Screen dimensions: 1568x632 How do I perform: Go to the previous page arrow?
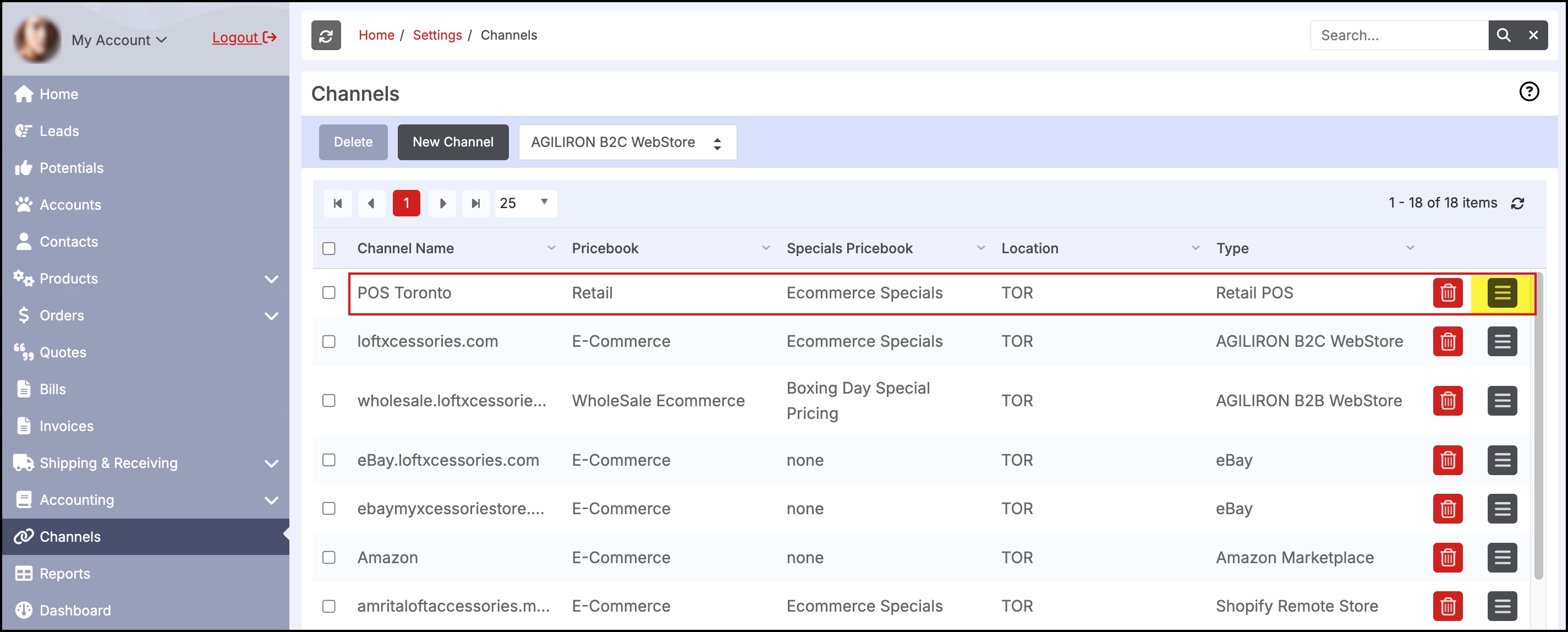371,203
